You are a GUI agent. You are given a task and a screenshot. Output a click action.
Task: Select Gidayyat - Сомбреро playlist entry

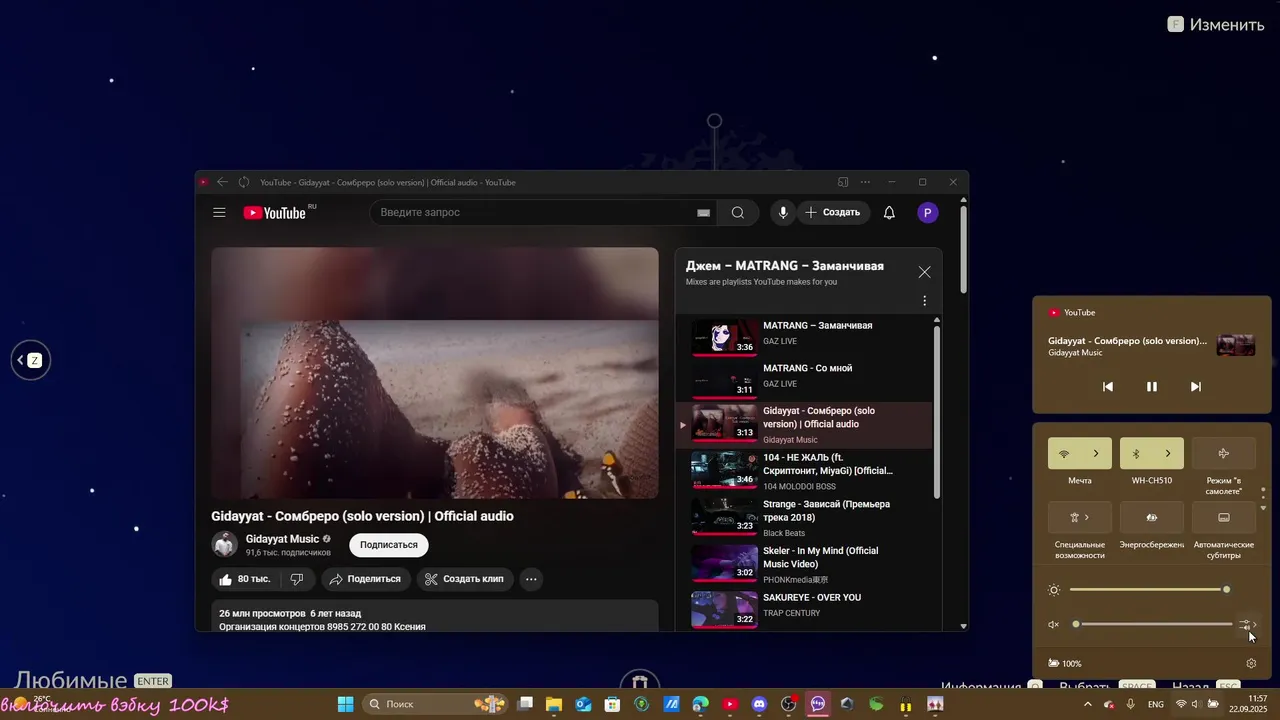click(x=804, y=425)
